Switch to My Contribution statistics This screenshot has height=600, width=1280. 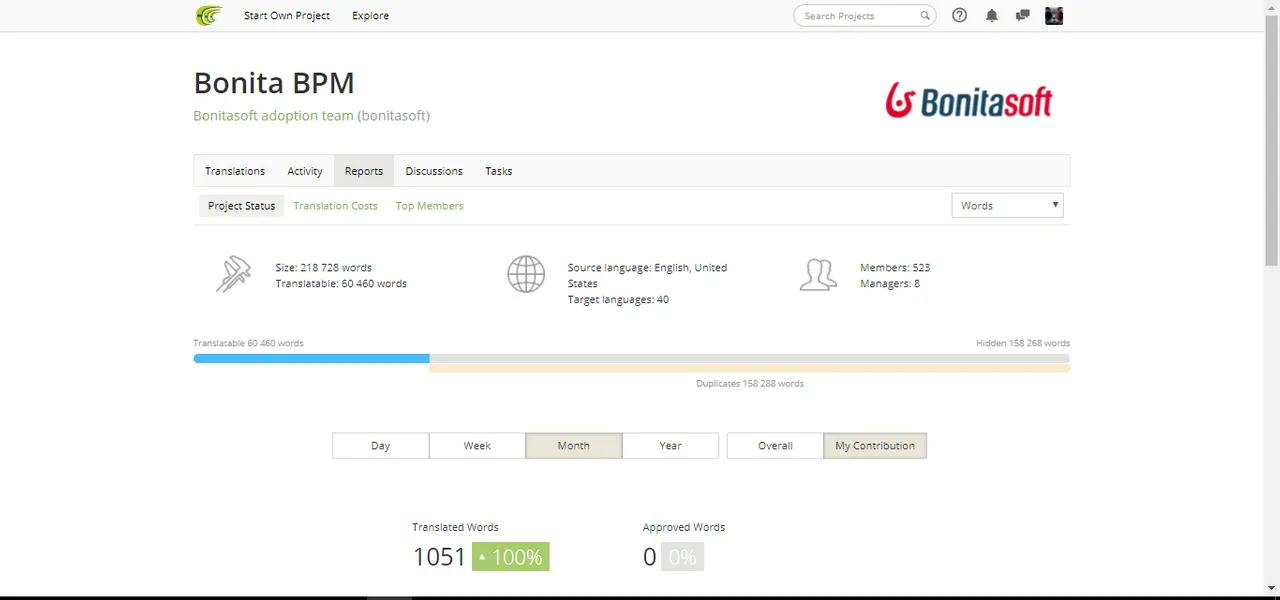[875, 445]
